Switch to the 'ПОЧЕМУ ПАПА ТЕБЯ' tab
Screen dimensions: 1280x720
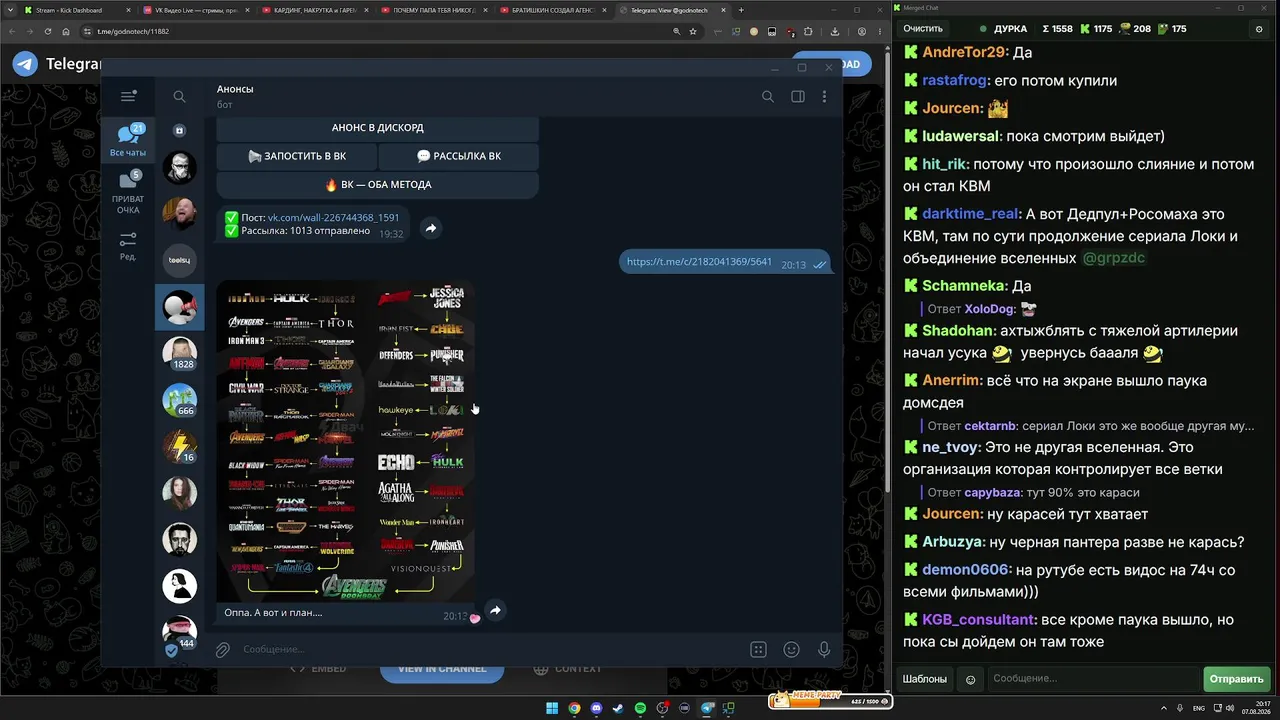[434, 10]
